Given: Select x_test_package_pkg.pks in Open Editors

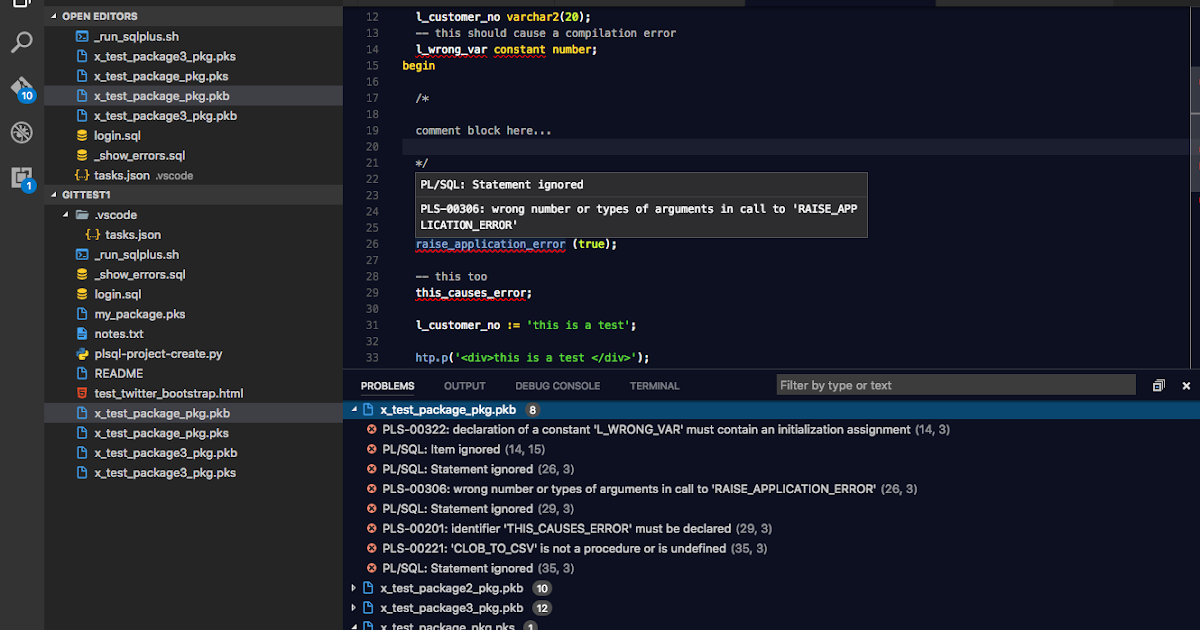Looking at the screenshot, I should click(x=193, y=76).
